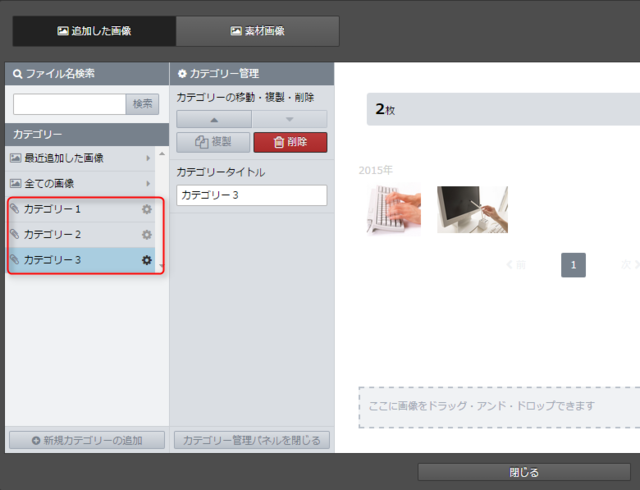
Task: Edit the カテゴリータイトル text field
Action: click(x=251, y=195)
